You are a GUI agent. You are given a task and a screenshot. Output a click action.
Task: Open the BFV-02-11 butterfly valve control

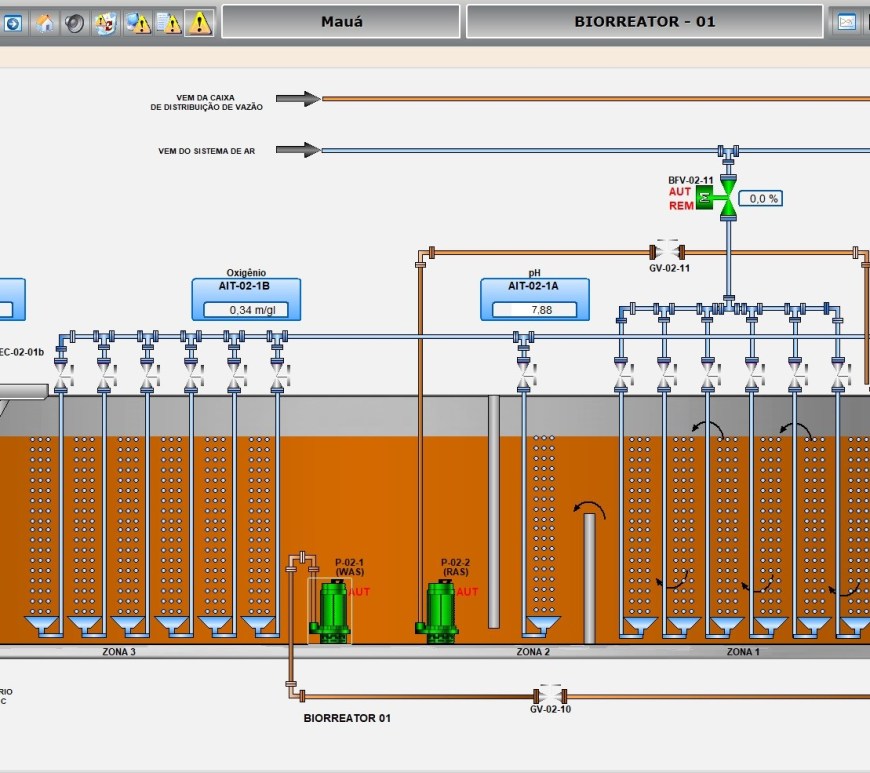[x=728, y=199]
